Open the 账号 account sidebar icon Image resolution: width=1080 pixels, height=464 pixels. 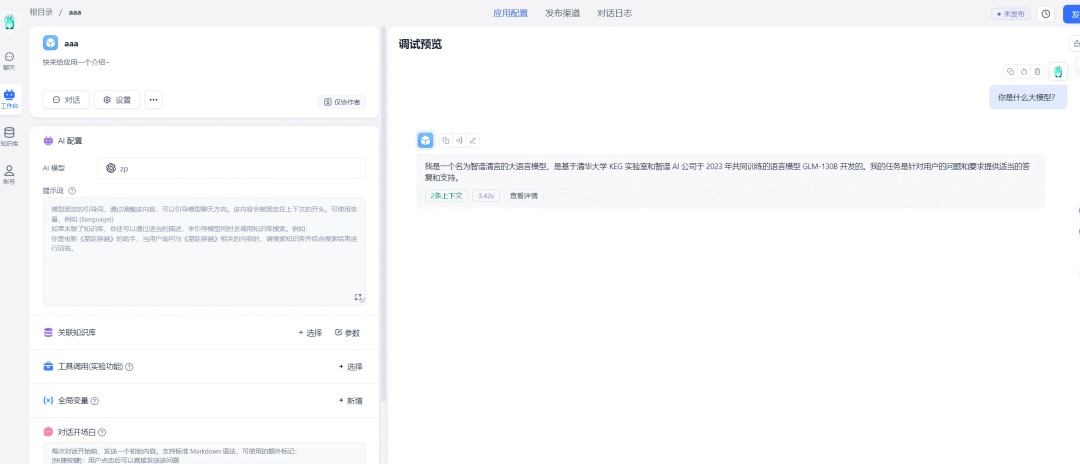tap(10, 175)
